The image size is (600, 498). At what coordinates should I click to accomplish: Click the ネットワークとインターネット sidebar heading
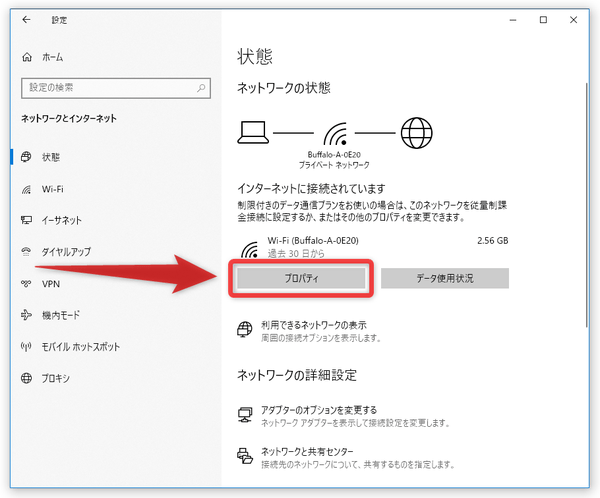coord(69,118)
